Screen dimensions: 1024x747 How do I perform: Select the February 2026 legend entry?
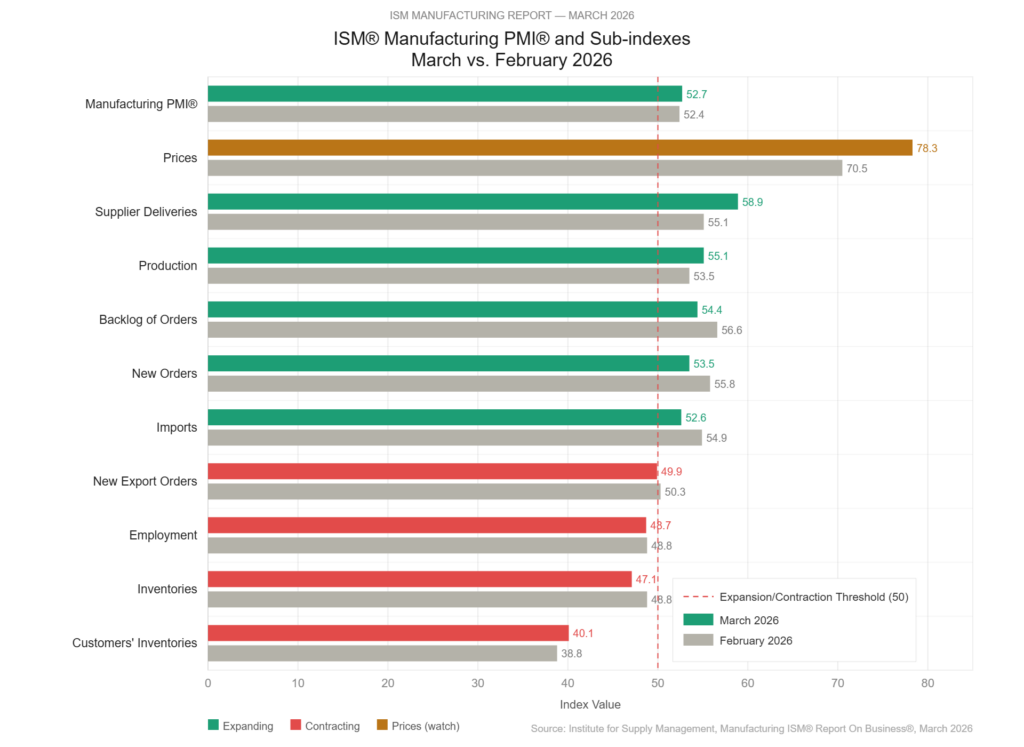[755, 640]
